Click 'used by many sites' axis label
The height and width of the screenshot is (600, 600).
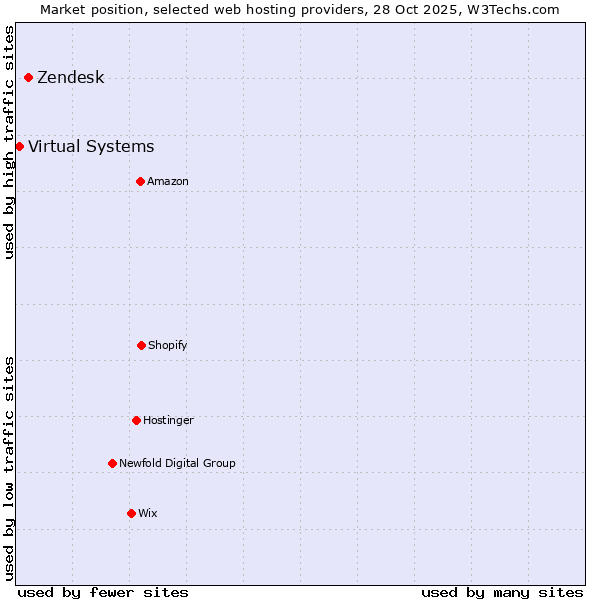tap(502, 592)
